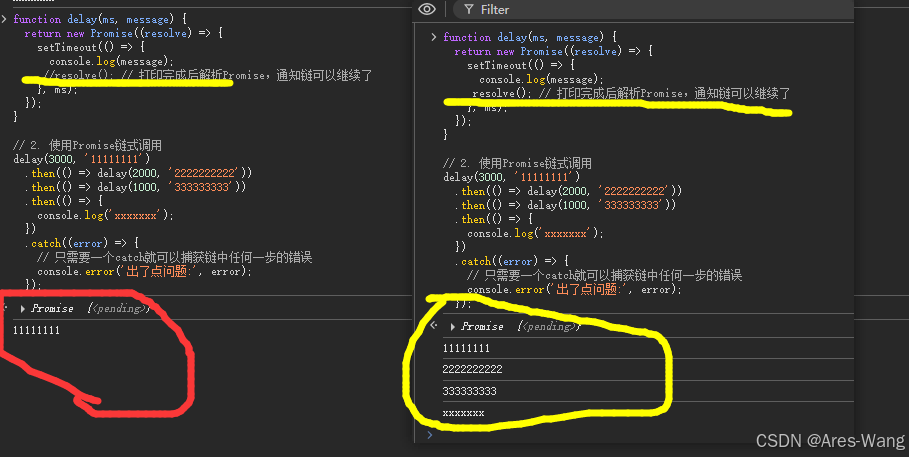Expand the Promise {<pending>} result in left console
Viewport: 909px width, 457px height.
click(x=23, y=309)
